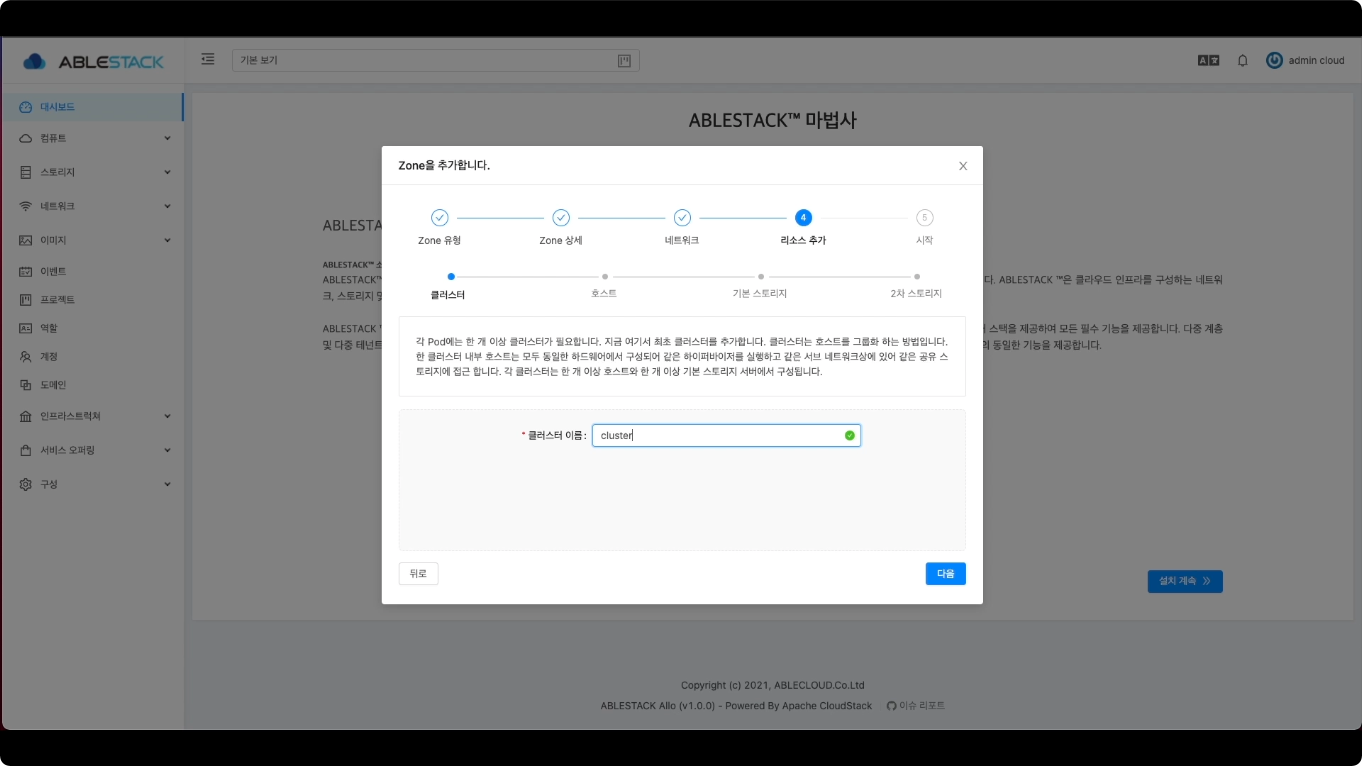Image resolution: width=1362 pixels, height=766 pixels.
Task: Open the language translation icon
Action: tap(1208, 60)
